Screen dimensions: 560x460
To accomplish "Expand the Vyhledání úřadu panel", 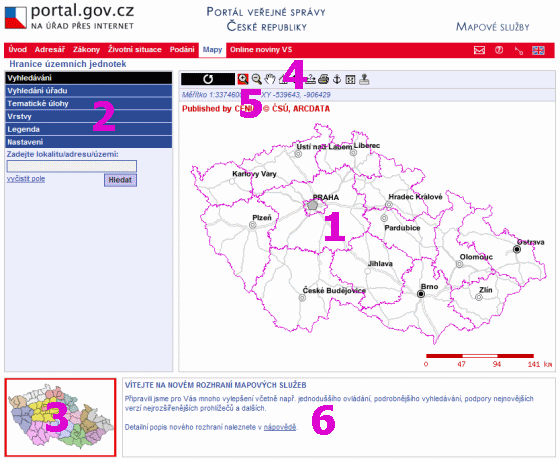I will (89, 91).
